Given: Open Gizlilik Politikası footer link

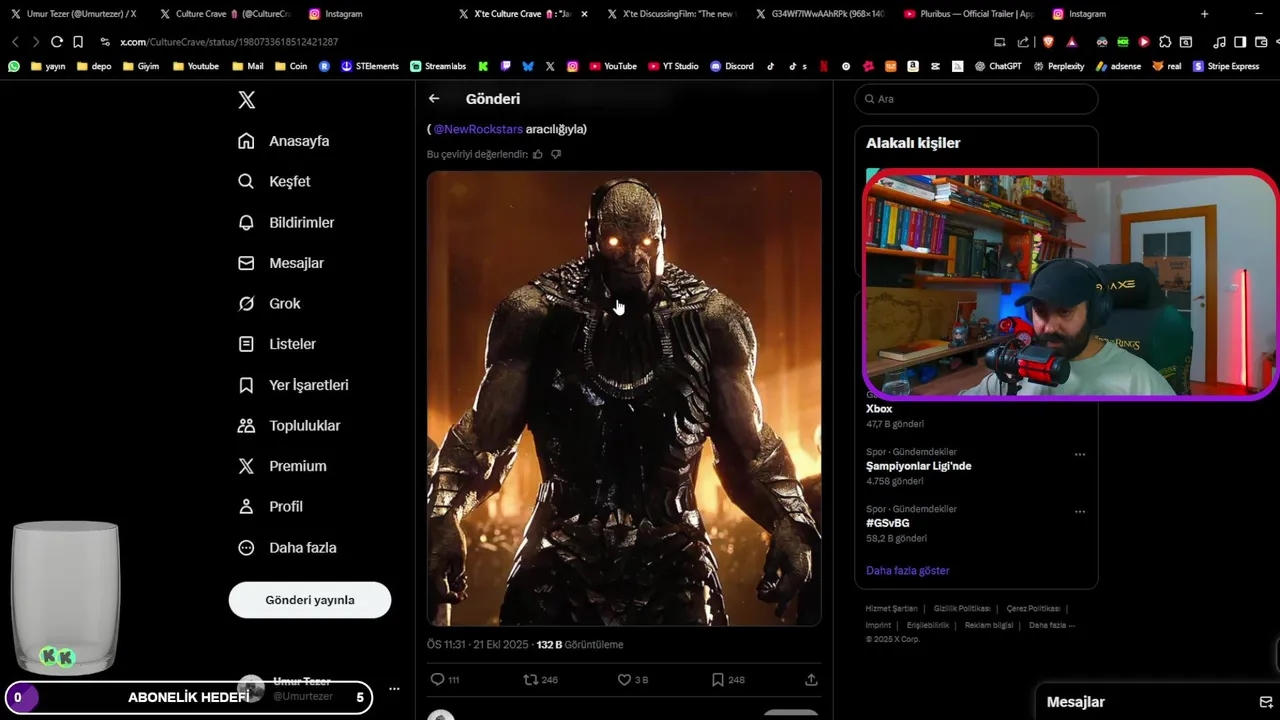Looking at the screenshot, I should (961, 608).
